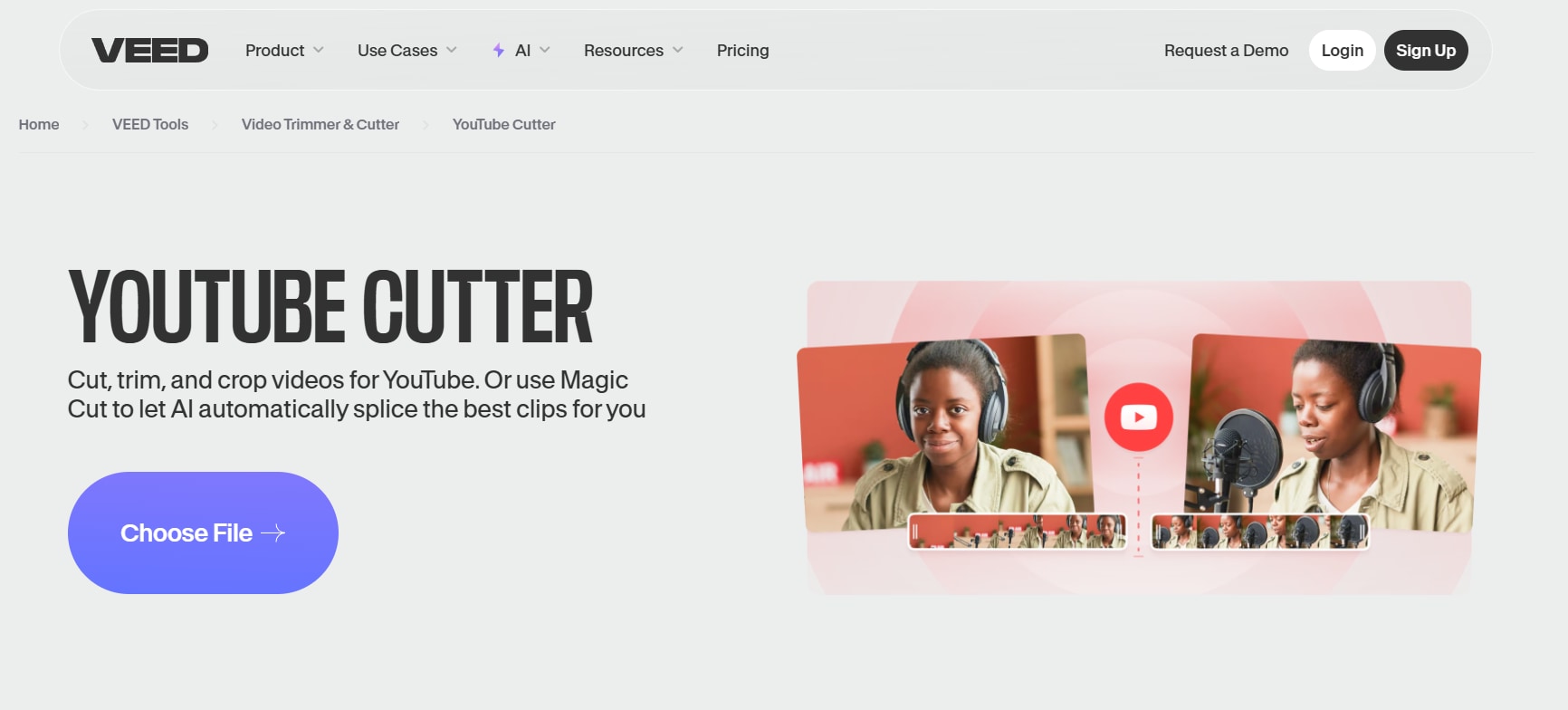
Task: Expand the Resources dropdown chevron
Action: tap(678, 50)
